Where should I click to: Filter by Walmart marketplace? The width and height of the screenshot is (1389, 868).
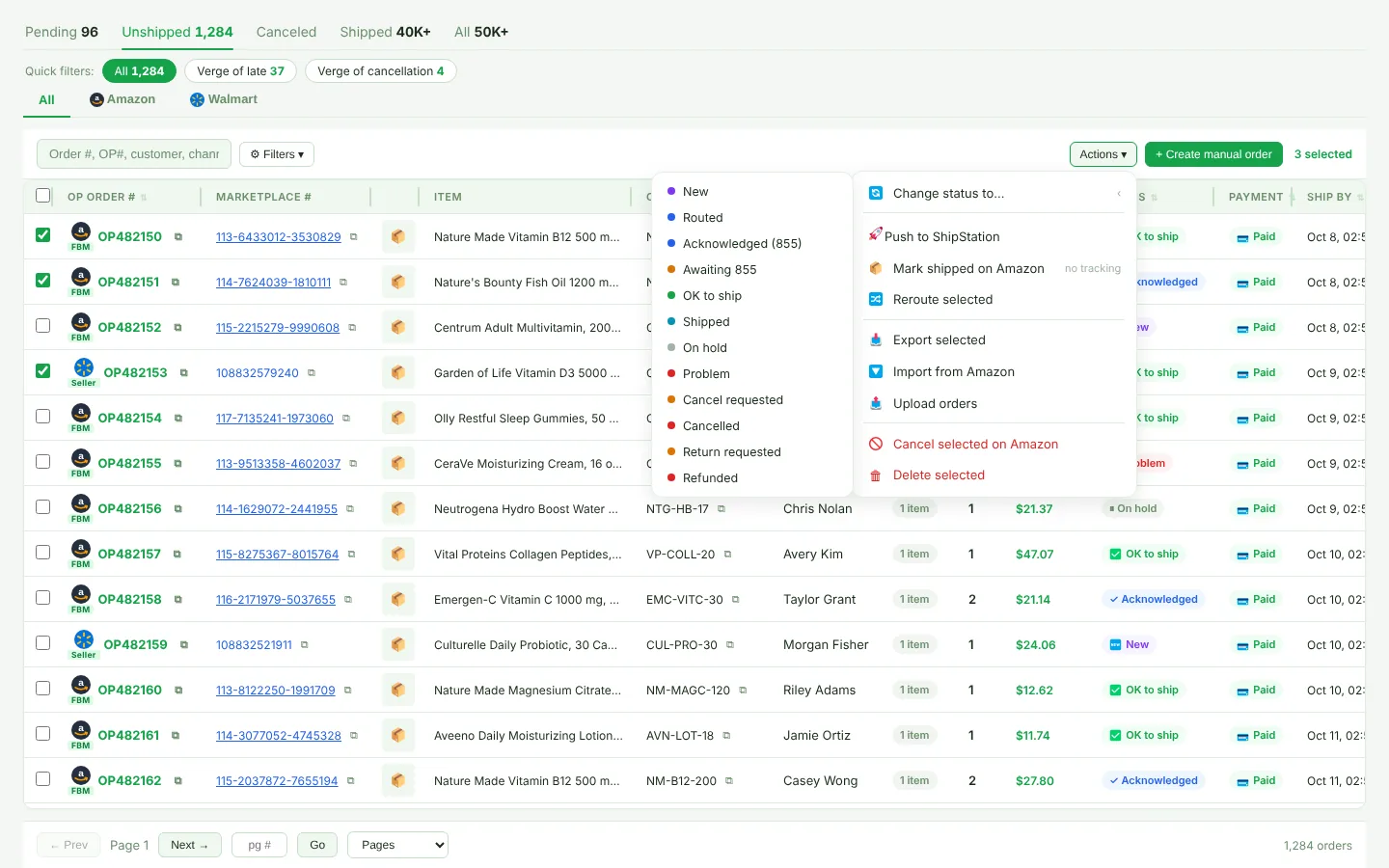pos(224,99)
